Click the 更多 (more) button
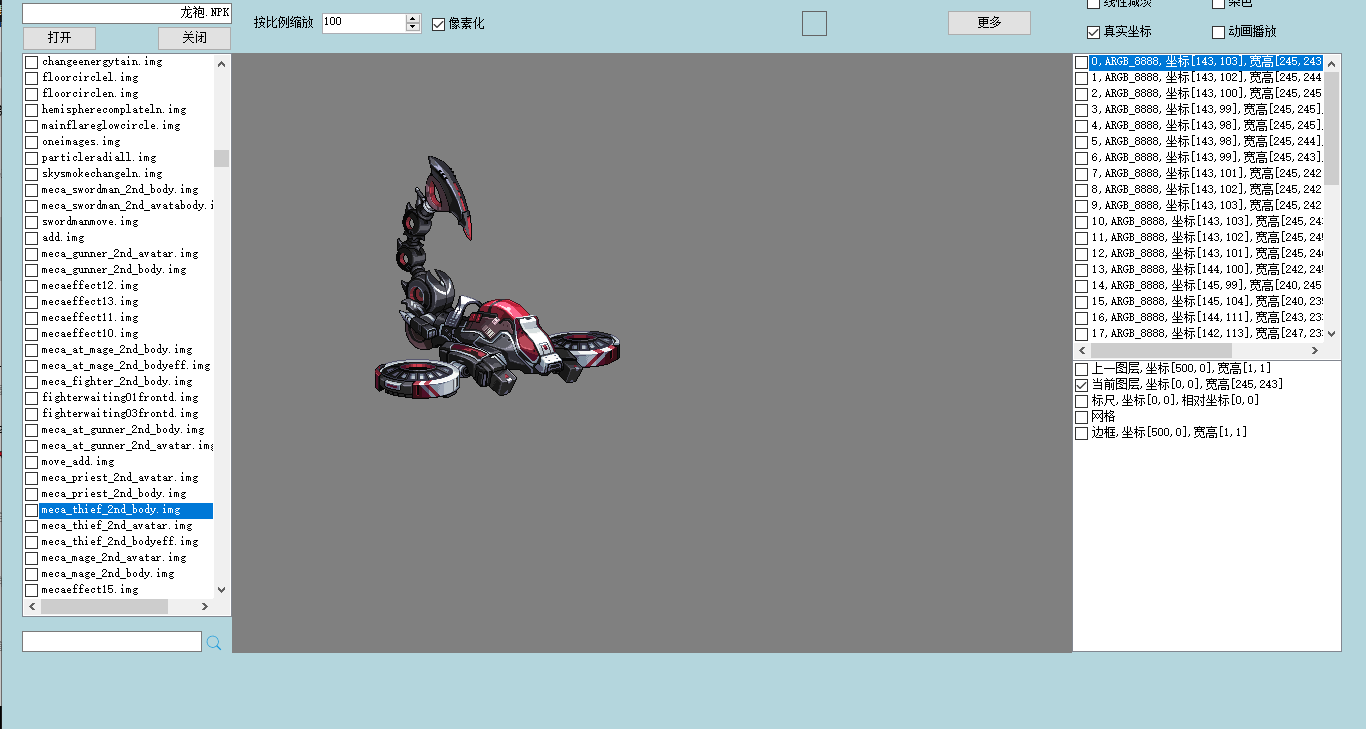This screenshot has width=1366, height=729. 989,22
